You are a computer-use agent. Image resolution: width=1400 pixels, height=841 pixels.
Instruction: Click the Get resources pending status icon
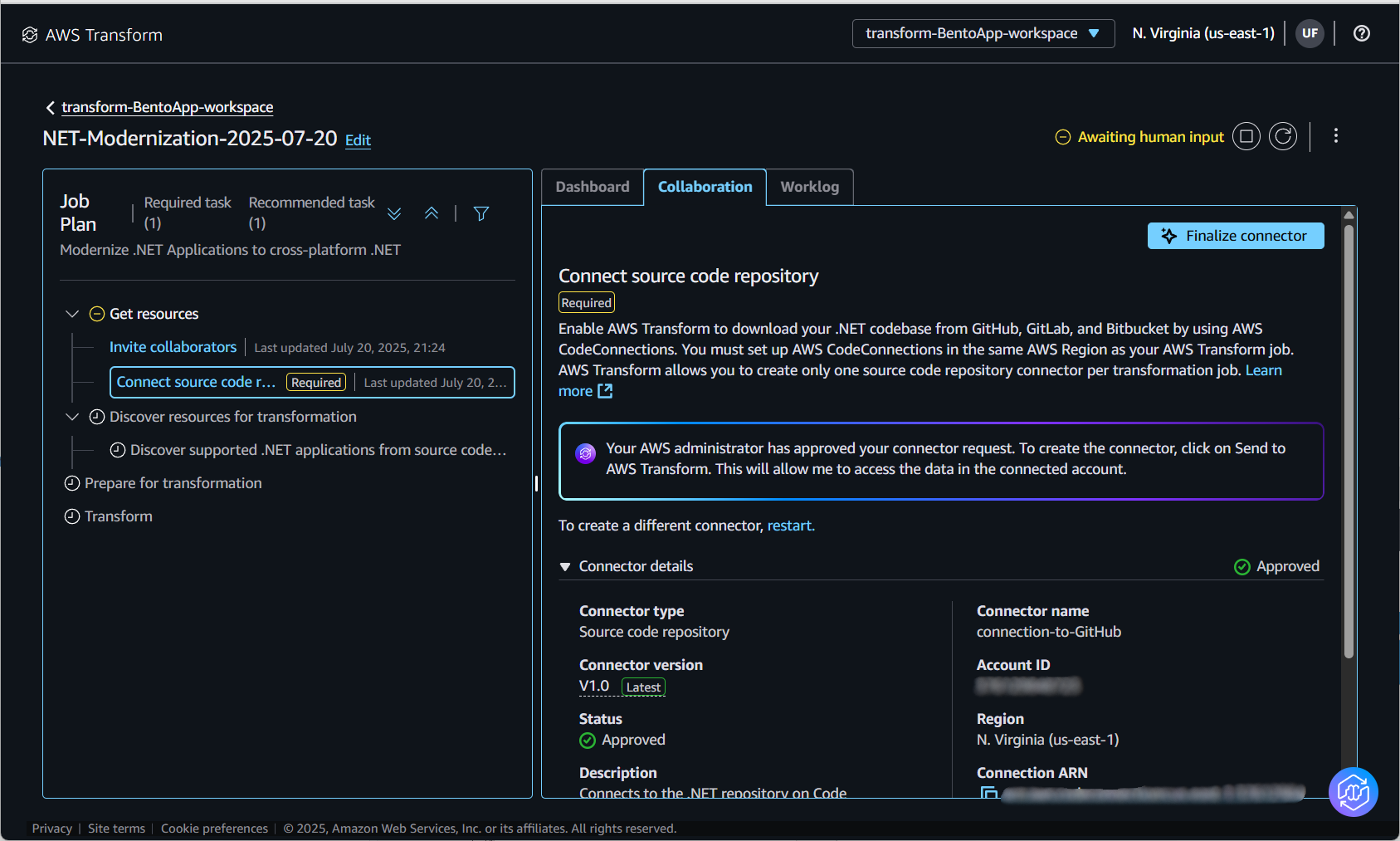pos(97,314)
